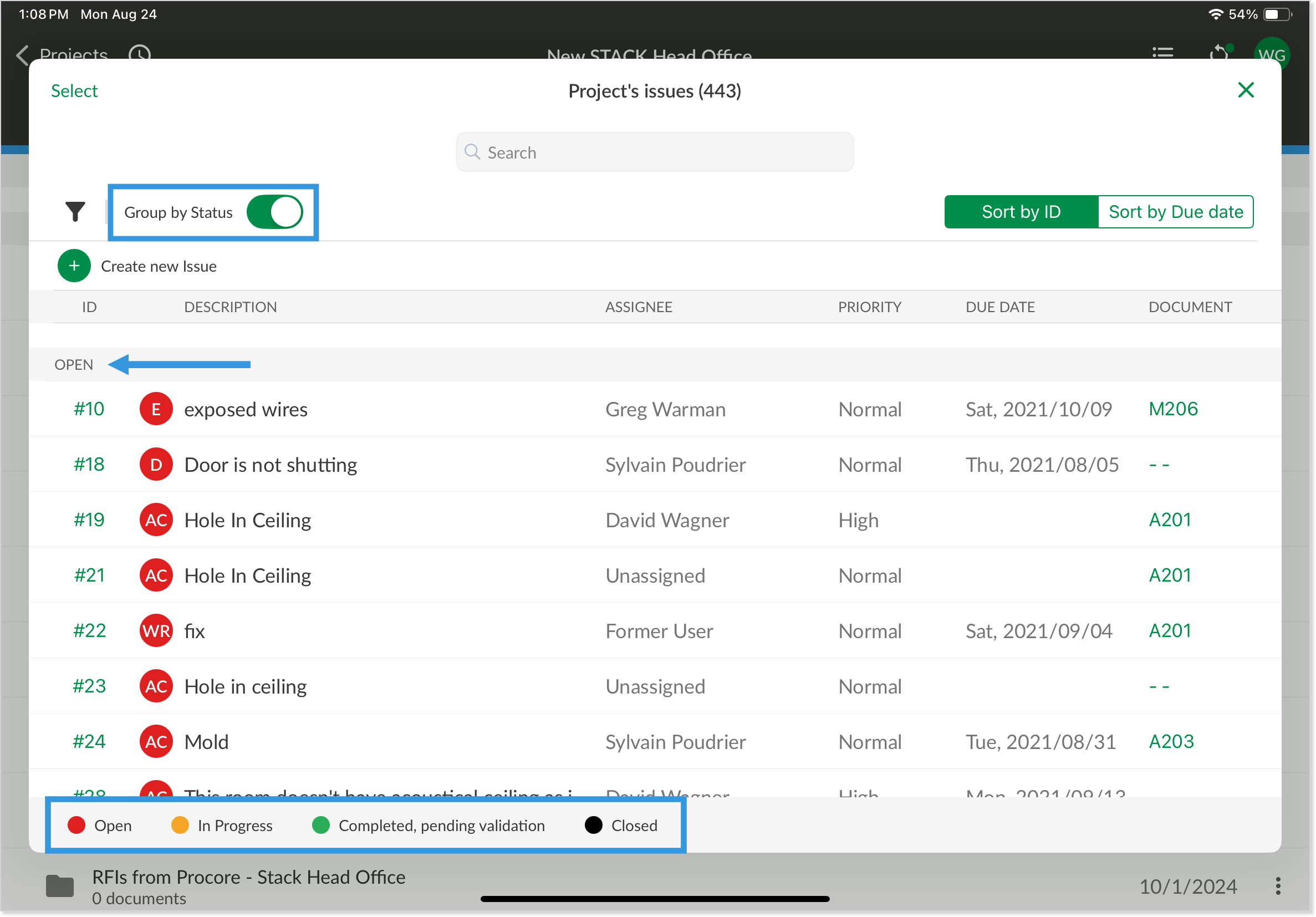Screen dimensions: 1316x917
Task: Open the issue filter funnel icon
Action: [x=75, y=211]
